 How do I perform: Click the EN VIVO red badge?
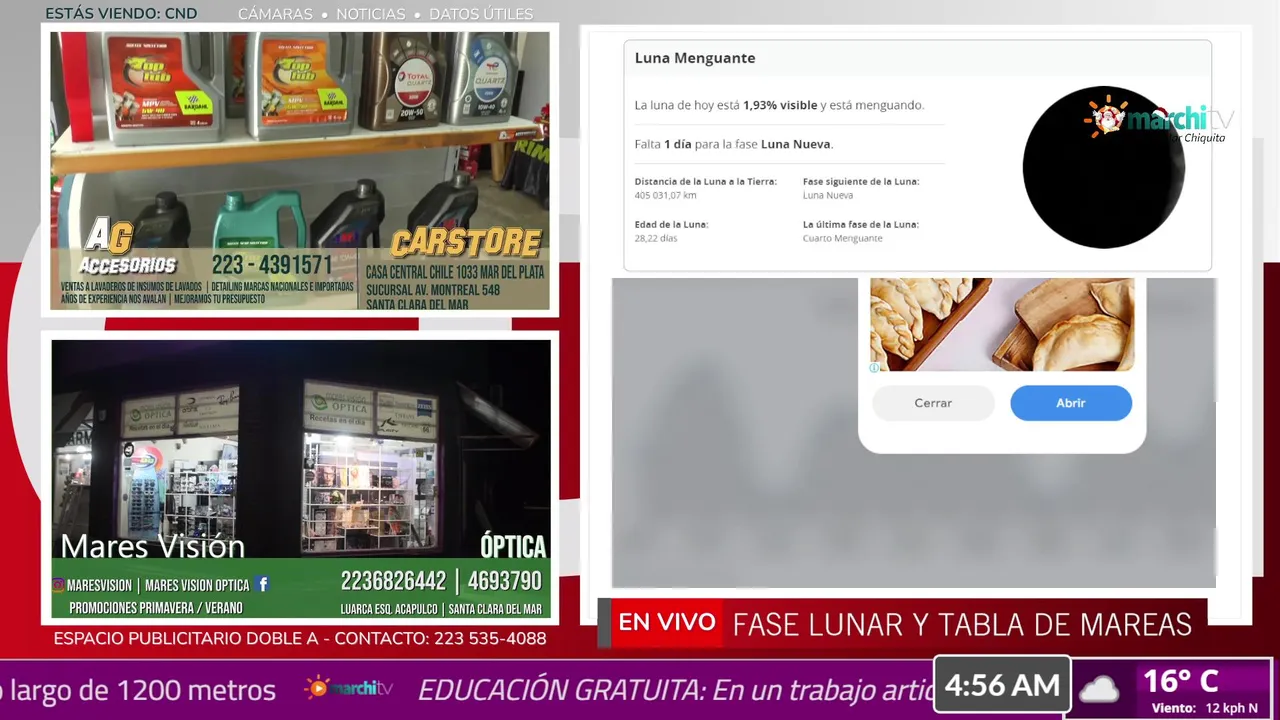tap(667, 623)
